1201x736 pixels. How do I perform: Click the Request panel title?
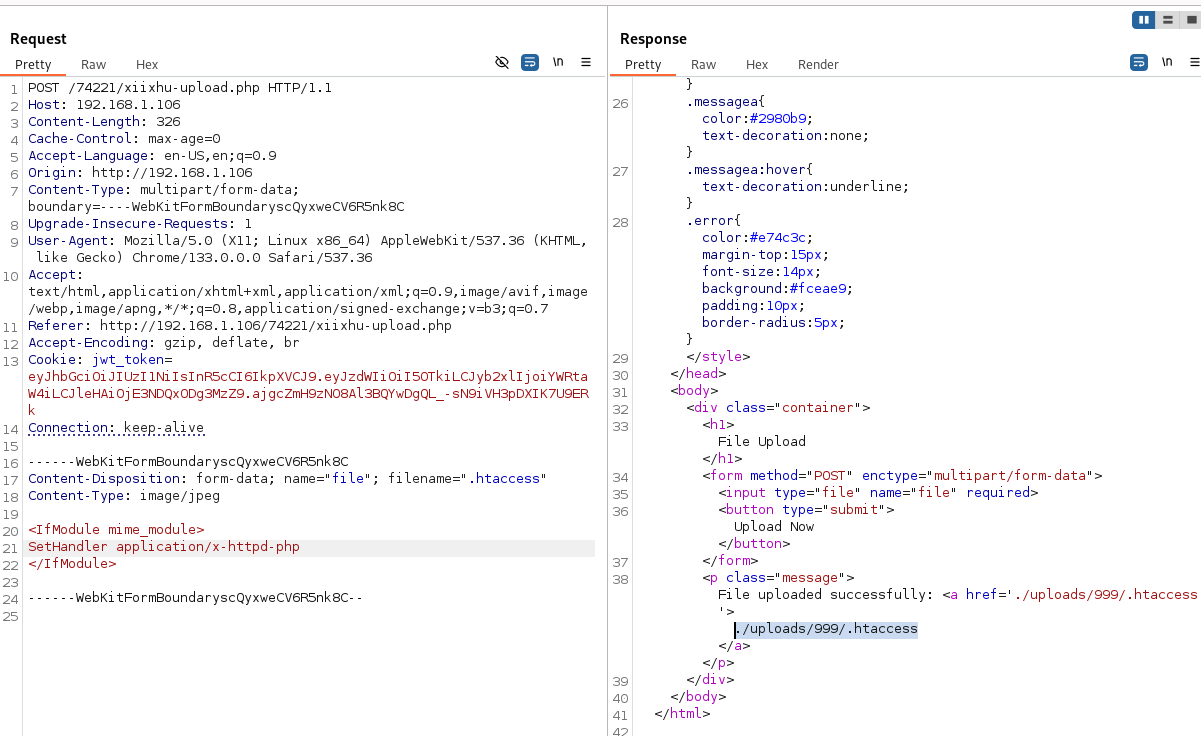pyautogui.click(x=38, y=39)
